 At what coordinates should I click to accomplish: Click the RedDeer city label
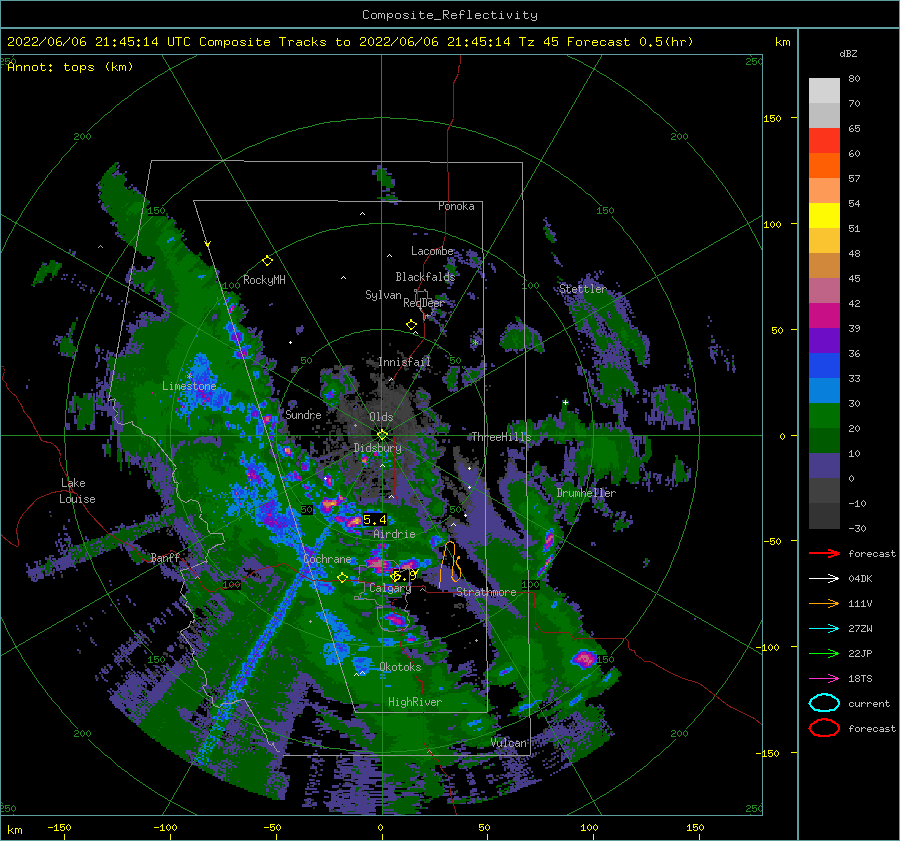tap(424, 303)
